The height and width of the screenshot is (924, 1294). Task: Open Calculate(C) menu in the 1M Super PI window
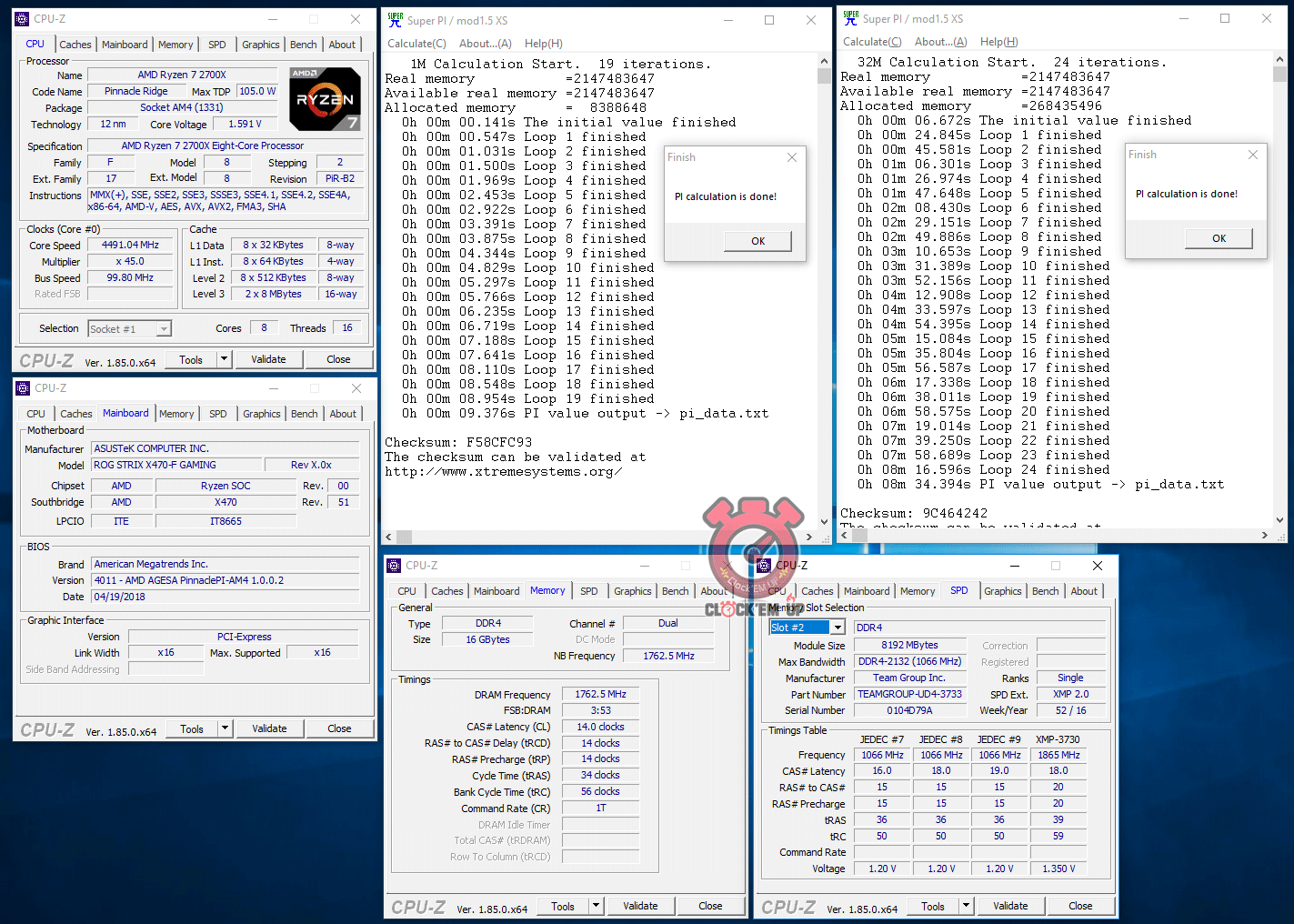click(416, 44)
